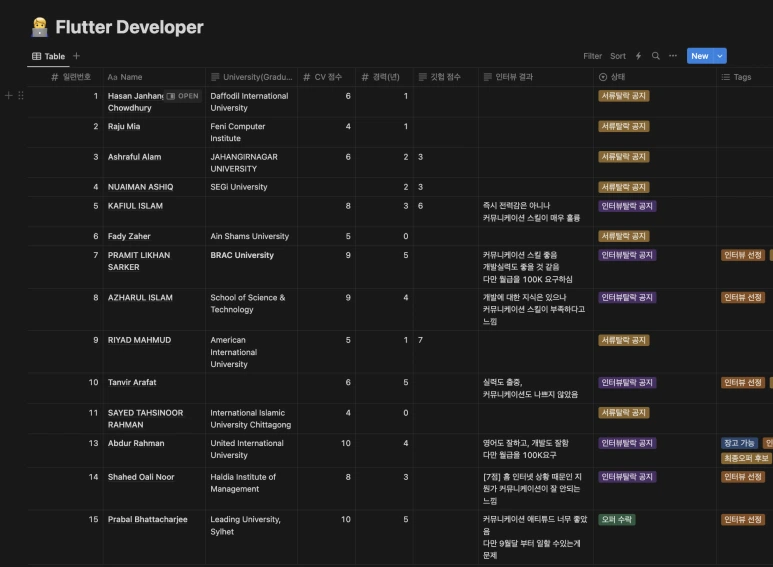Click the CV 점수 column header

[x=322, y=77]
